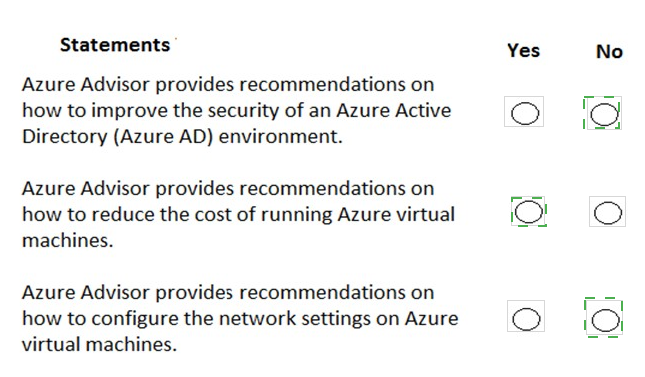Click the line 'Directory (Azure AD) environment.'

[x=182, y=136]
